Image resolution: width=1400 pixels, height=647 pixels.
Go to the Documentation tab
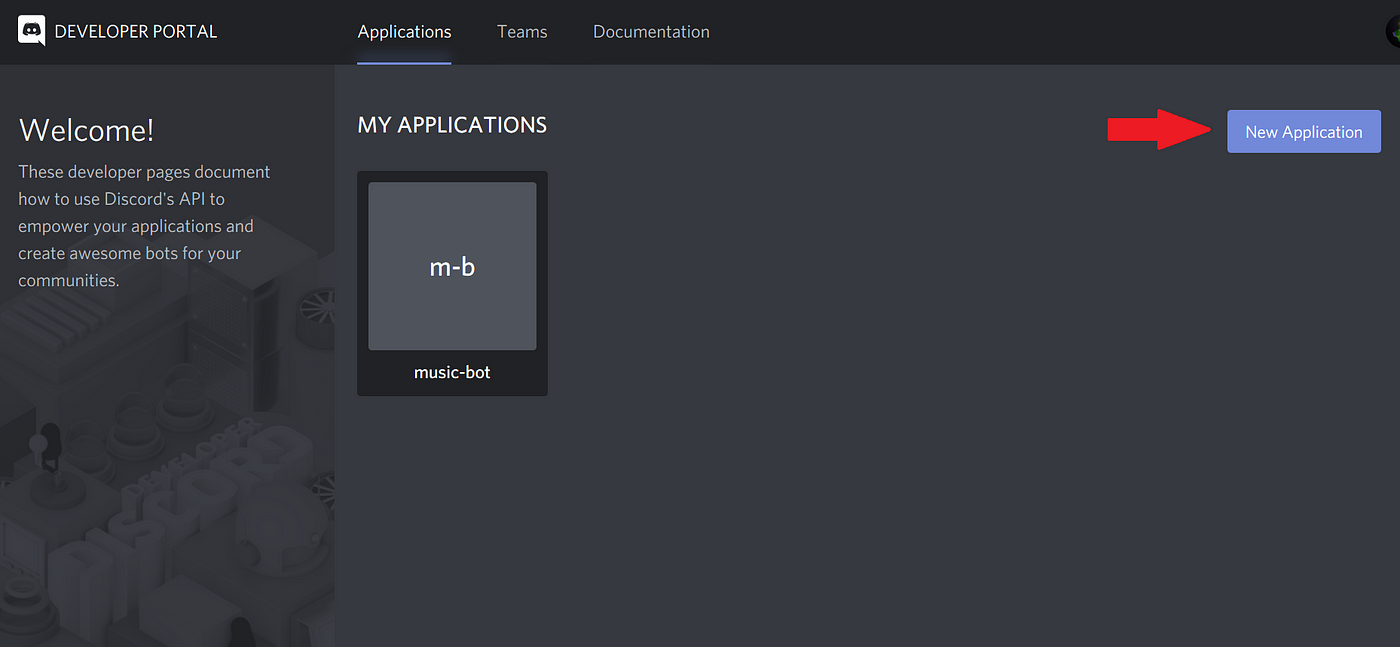tap(651, 32)
